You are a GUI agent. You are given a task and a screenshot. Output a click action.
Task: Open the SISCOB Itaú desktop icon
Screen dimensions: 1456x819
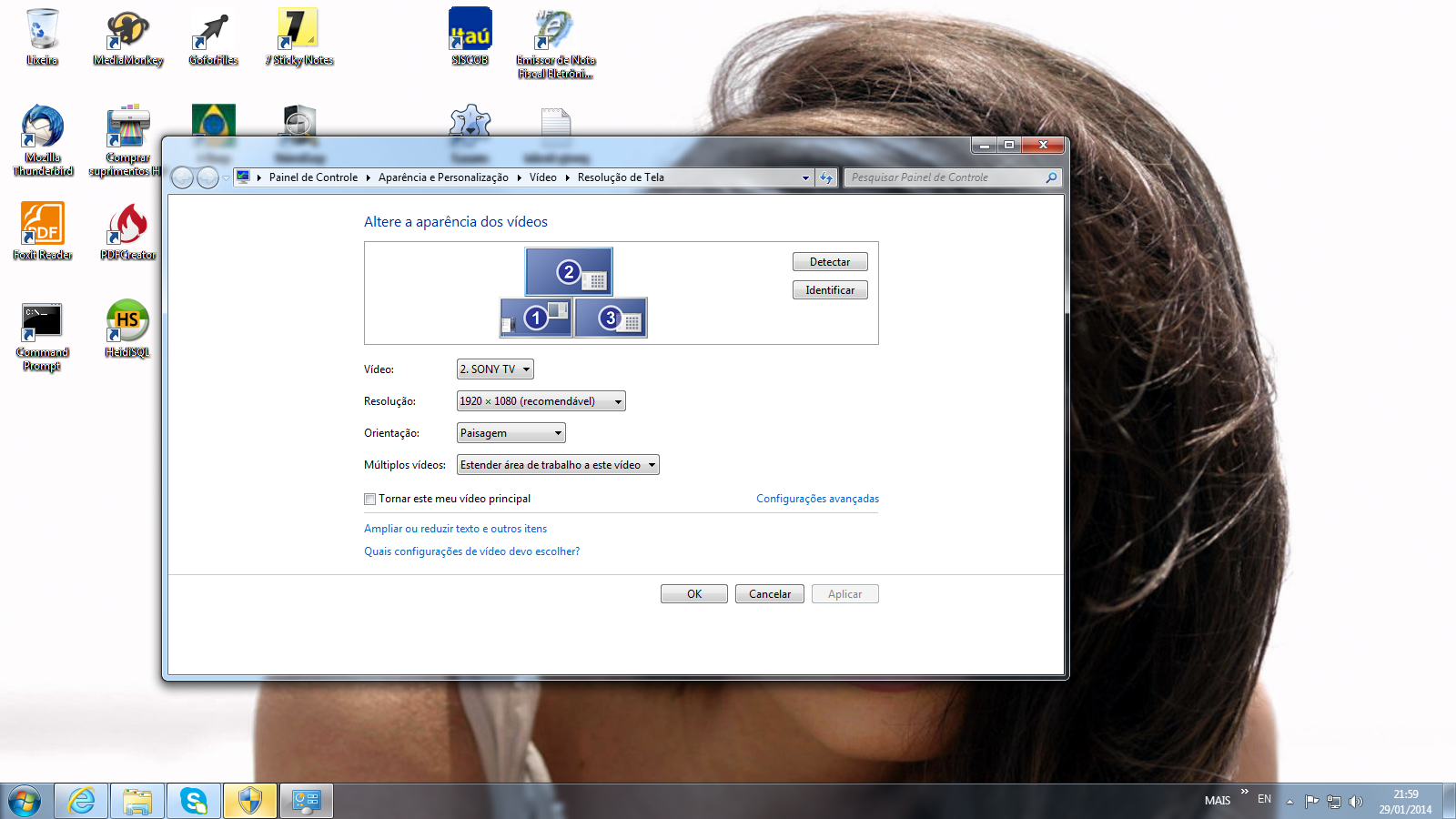[x=470, y=36]
